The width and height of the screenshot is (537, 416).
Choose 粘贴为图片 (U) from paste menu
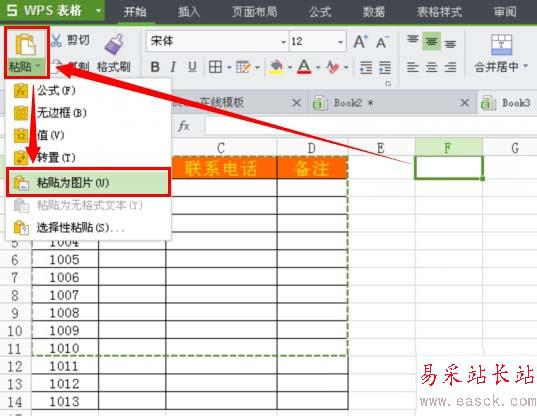tap(88, 182)
